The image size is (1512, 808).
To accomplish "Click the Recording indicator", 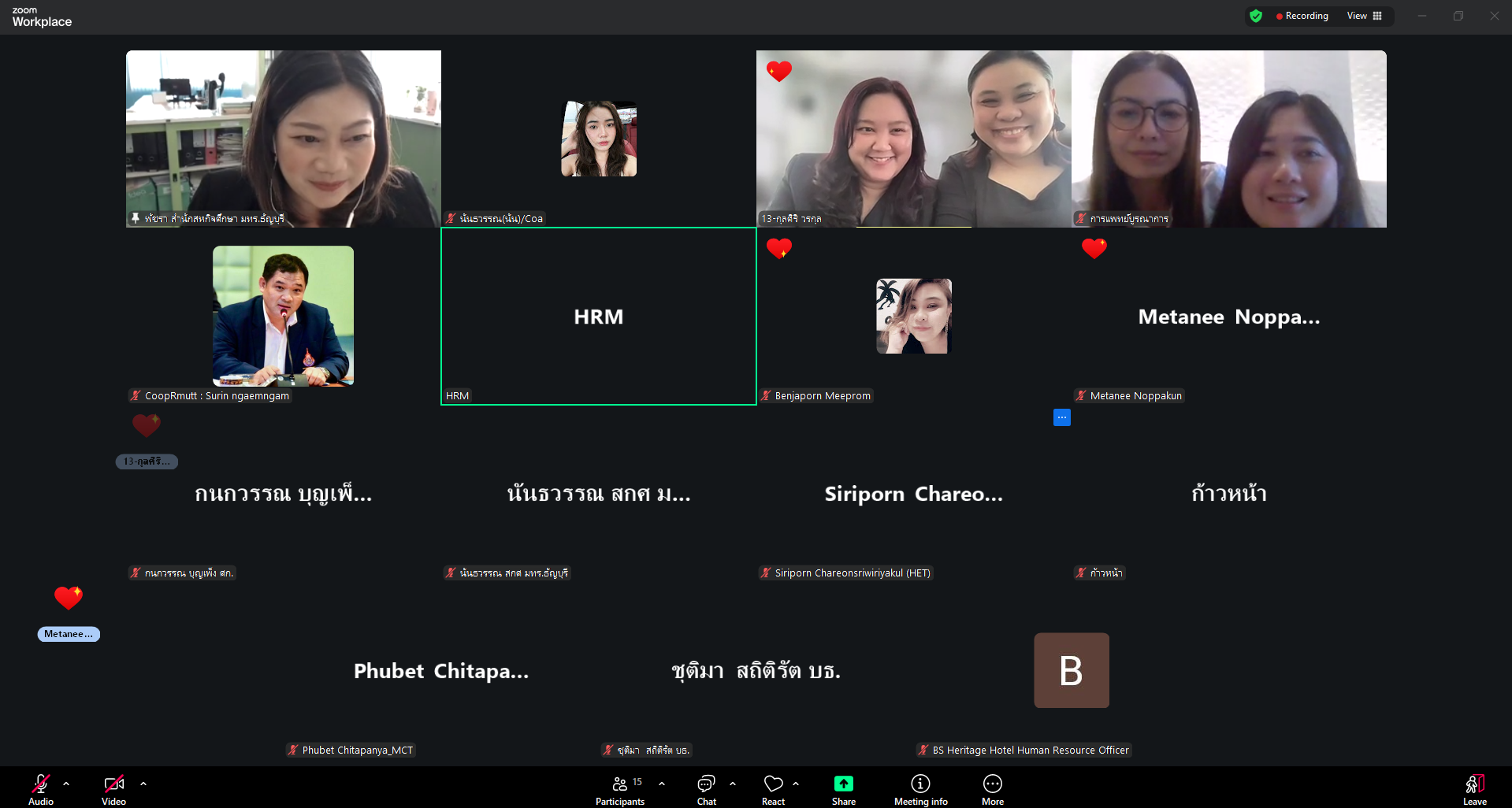I will coord(1302,16).
